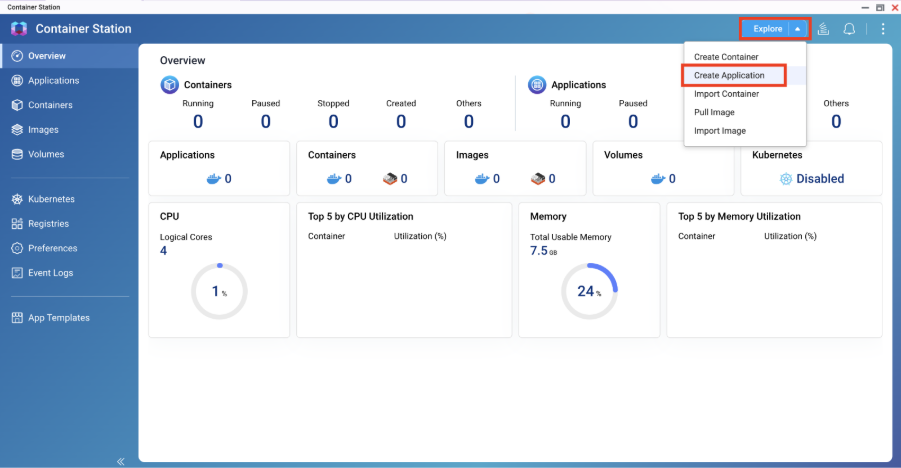Click the Memory 24% utilization gauge

589,291
